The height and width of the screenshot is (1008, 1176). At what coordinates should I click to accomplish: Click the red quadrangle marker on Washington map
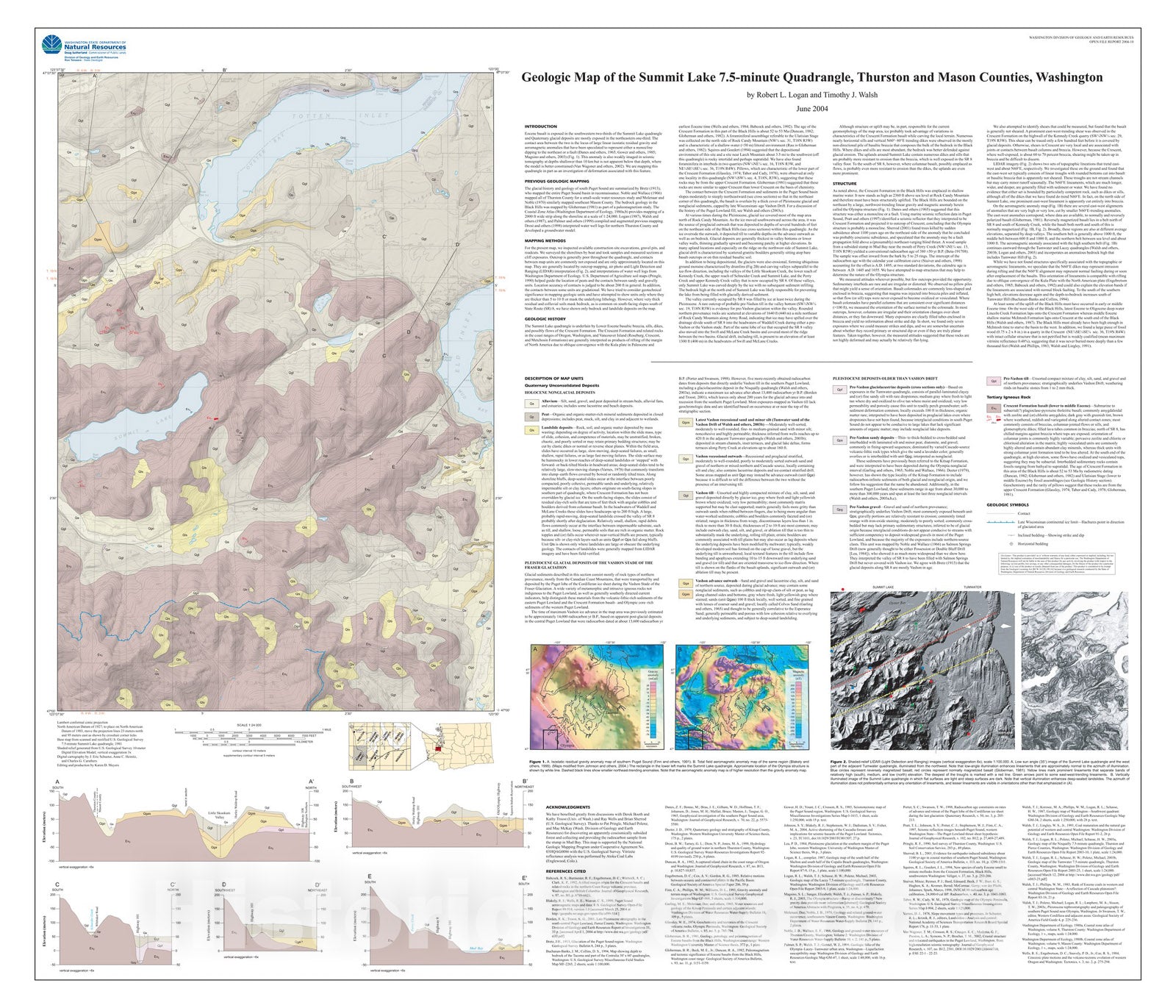pyautogui.click(x=439, y=748)
